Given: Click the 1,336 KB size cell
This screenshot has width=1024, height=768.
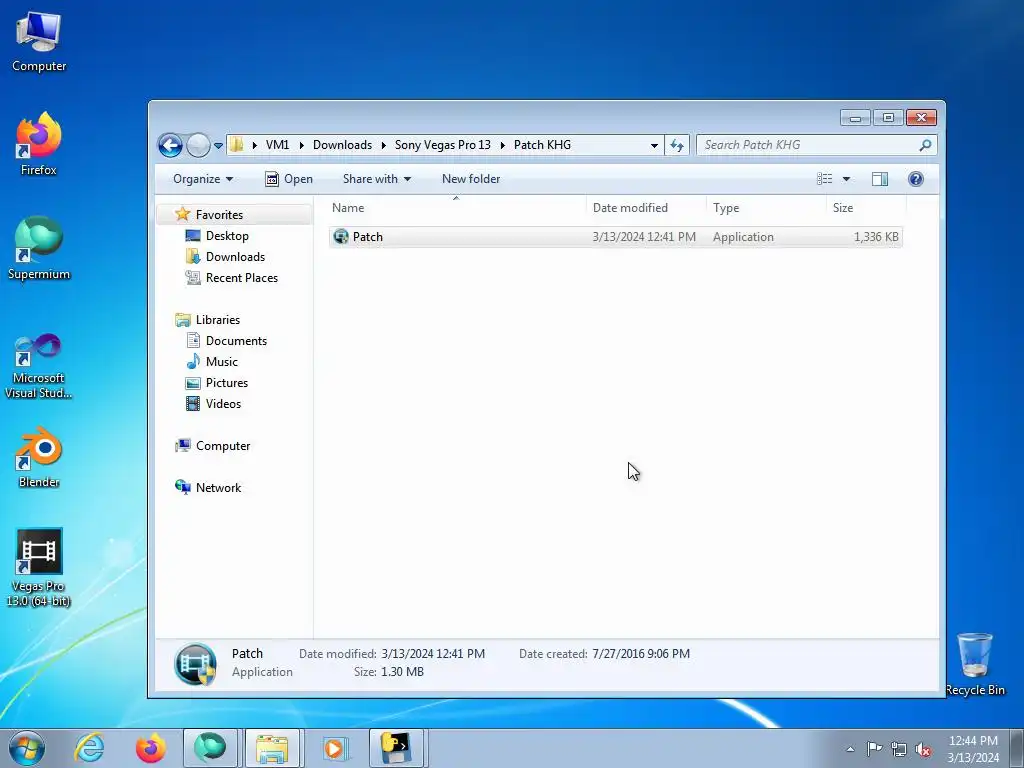Looking at the screenshot, I should pyautogui.click(x=876, y=237).
